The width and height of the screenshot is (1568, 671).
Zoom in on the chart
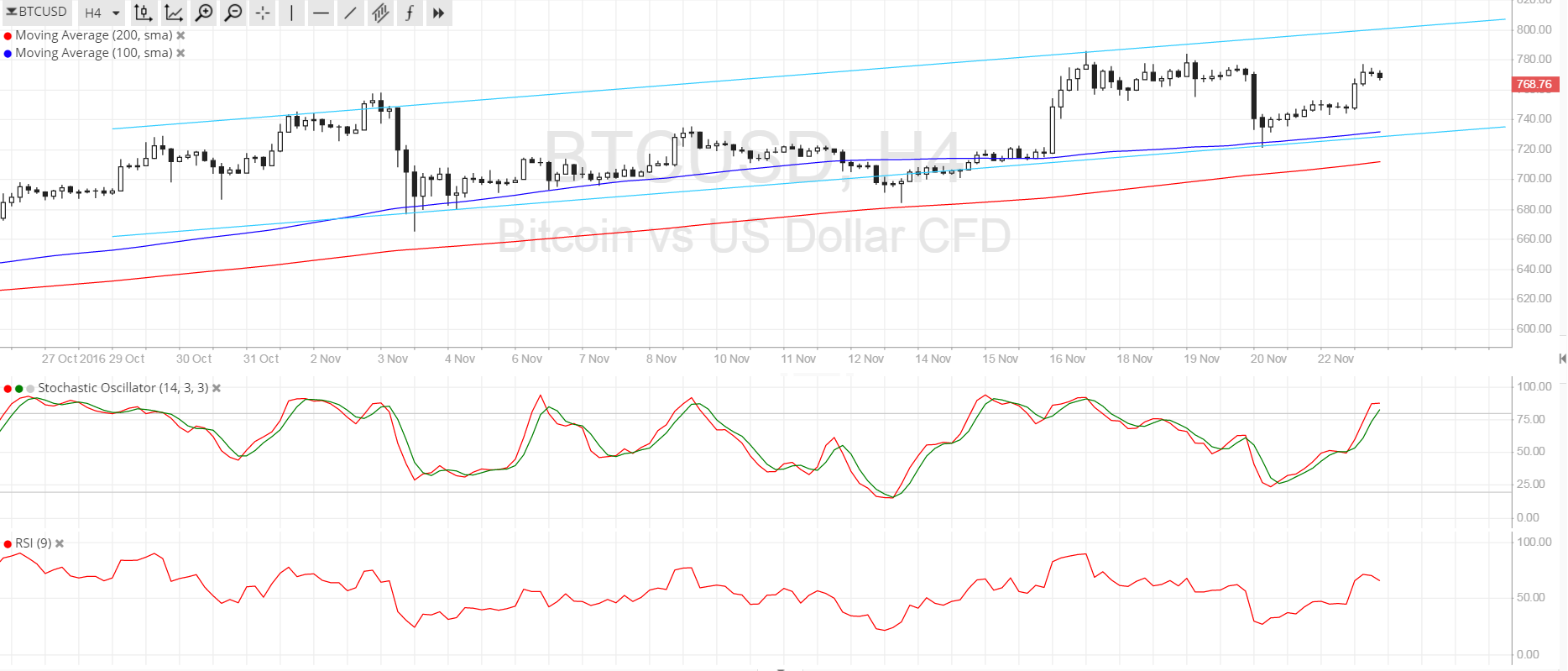coord(203,13)
